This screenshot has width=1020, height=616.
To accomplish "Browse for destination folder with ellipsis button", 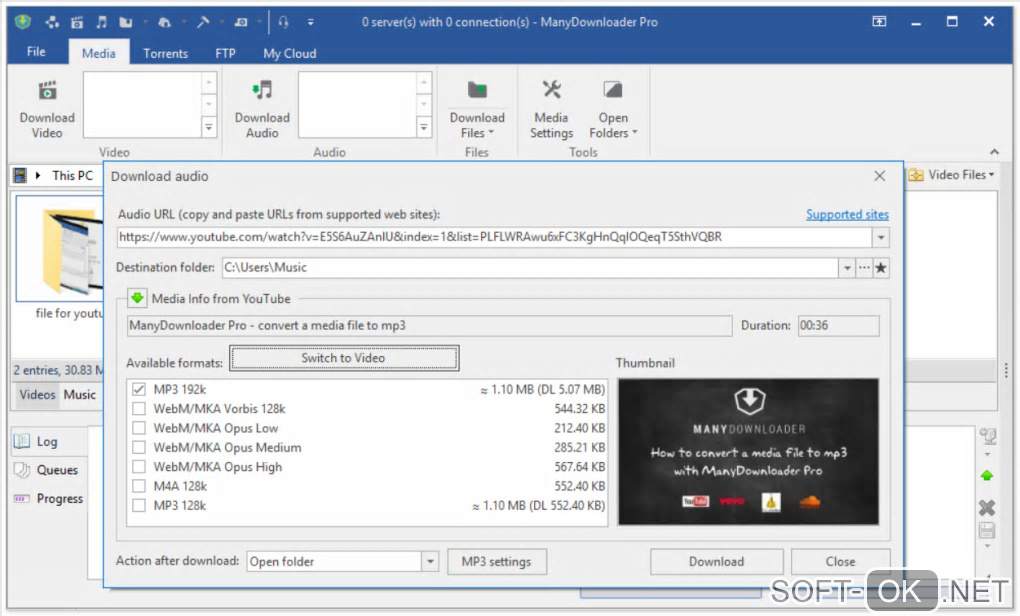I will (x=864, y=268).
